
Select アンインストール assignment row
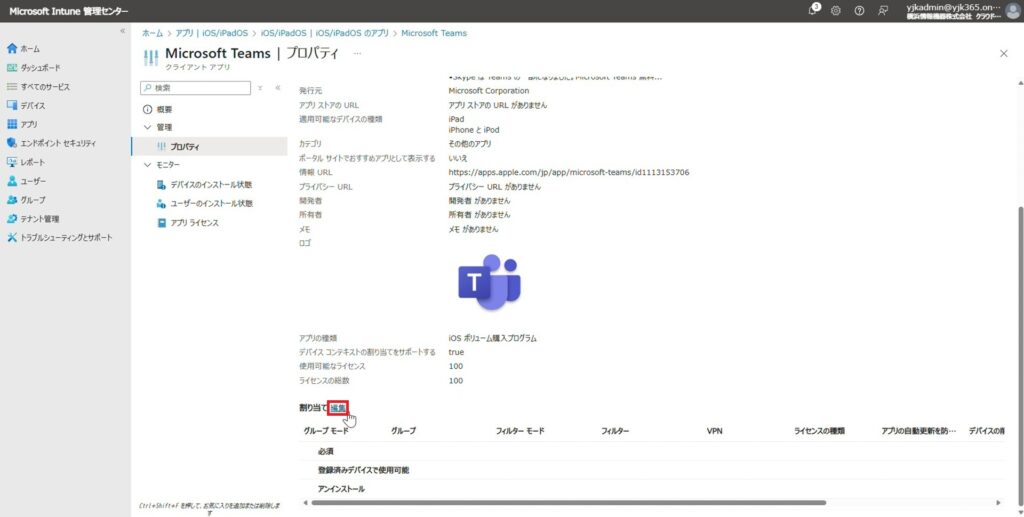click(652, 488)
